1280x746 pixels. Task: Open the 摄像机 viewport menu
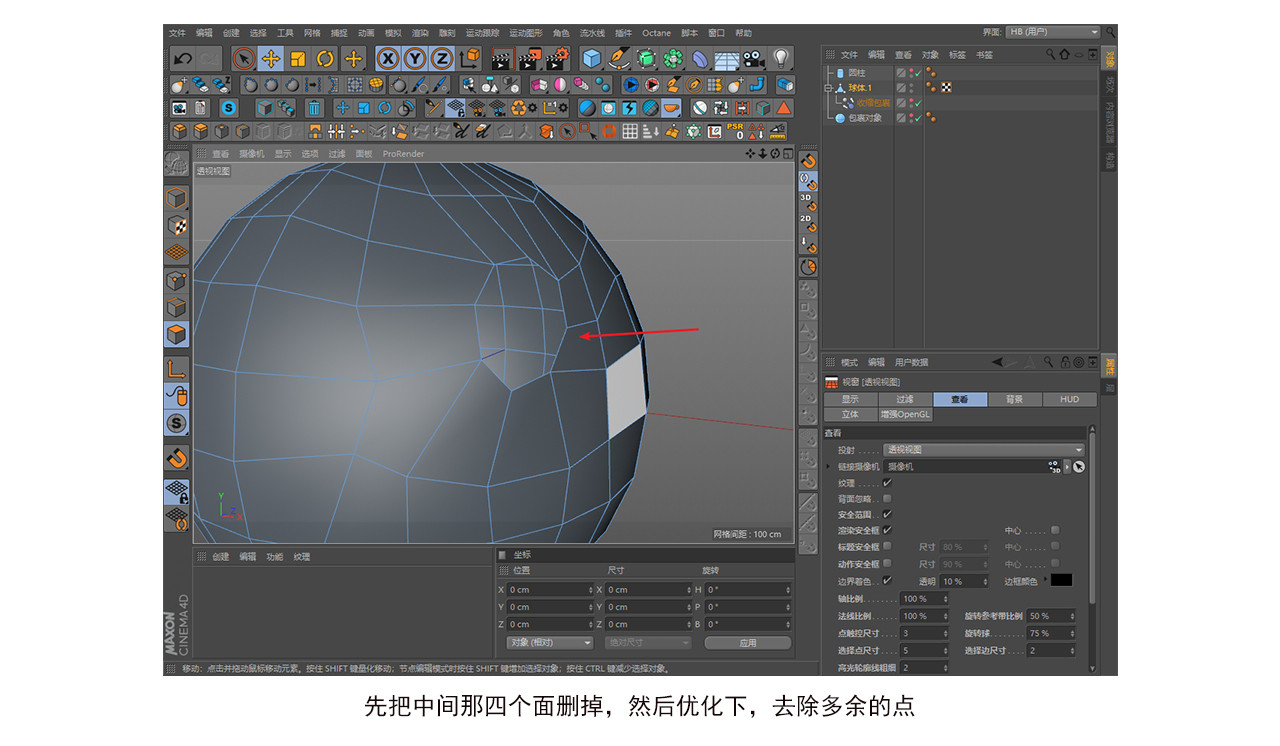click(x=252, y=154)
